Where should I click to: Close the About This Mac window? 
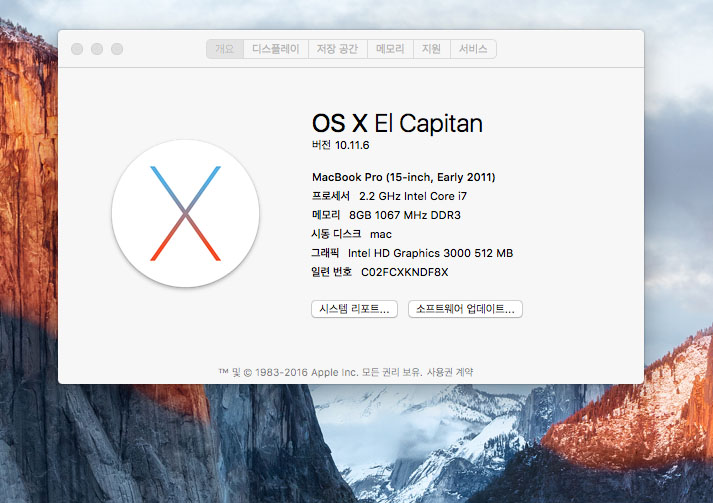[77, 49]
